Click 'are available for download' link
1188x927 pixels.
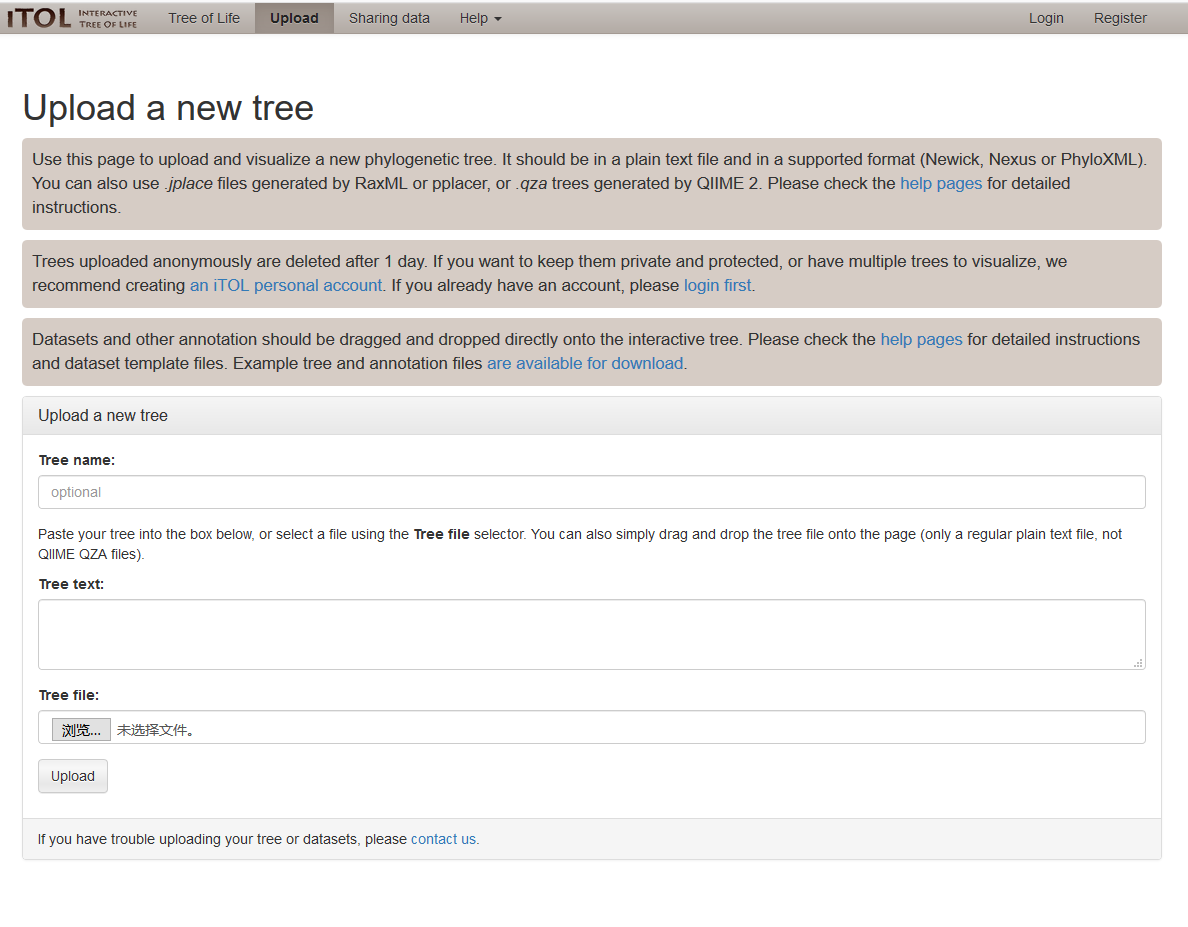pos(585,364)
